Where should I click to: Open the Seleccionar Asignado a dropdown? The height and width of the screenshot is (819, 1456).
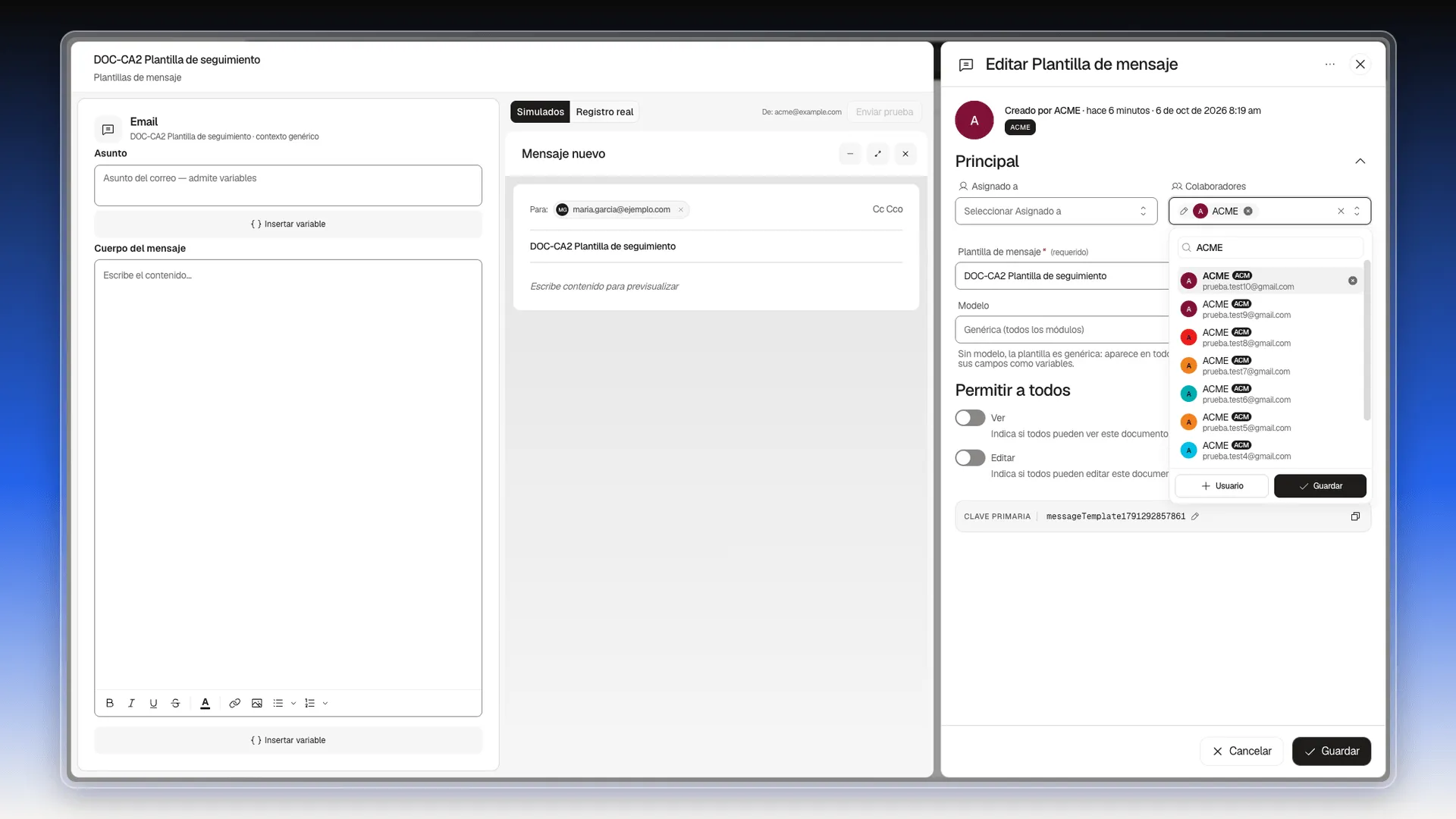[x=1056, y=211]
